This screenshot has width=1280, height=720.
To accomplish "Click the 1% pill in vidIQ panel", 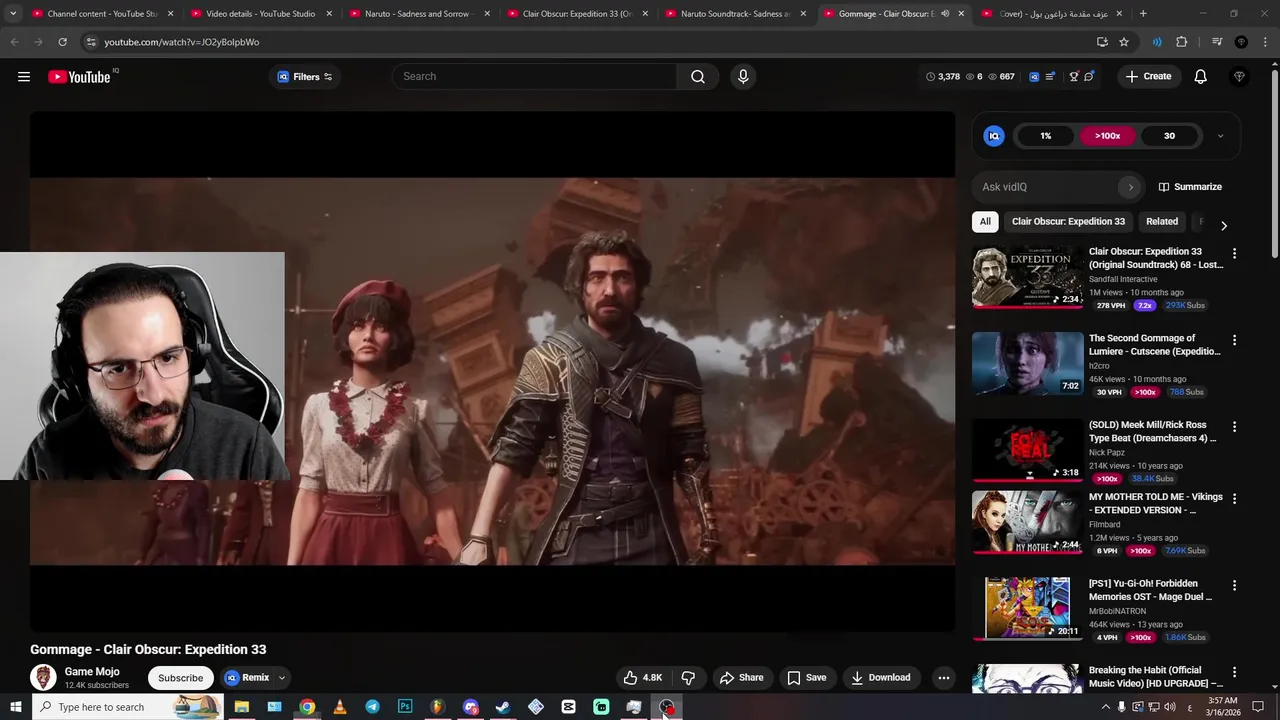I will coord(1046,136).
